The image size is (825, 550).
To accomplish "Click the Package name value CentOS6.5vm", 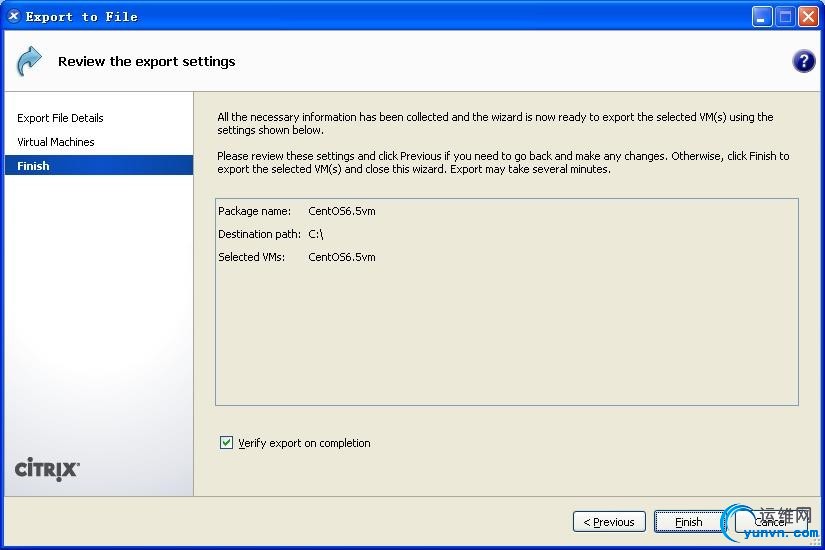I will tap(342, 211).
